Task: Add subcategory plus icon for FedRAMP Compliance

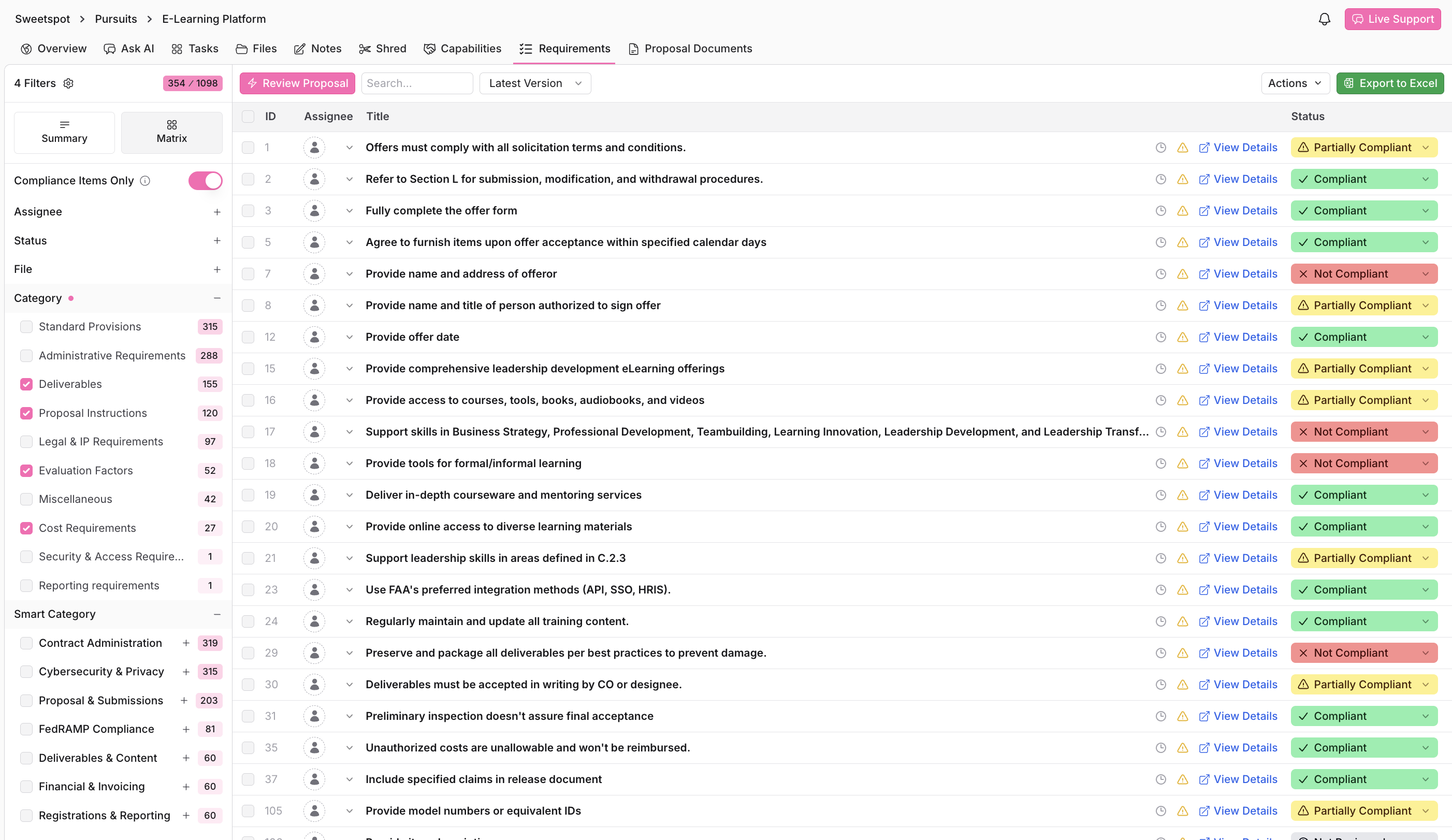Action: coord(185,729)
